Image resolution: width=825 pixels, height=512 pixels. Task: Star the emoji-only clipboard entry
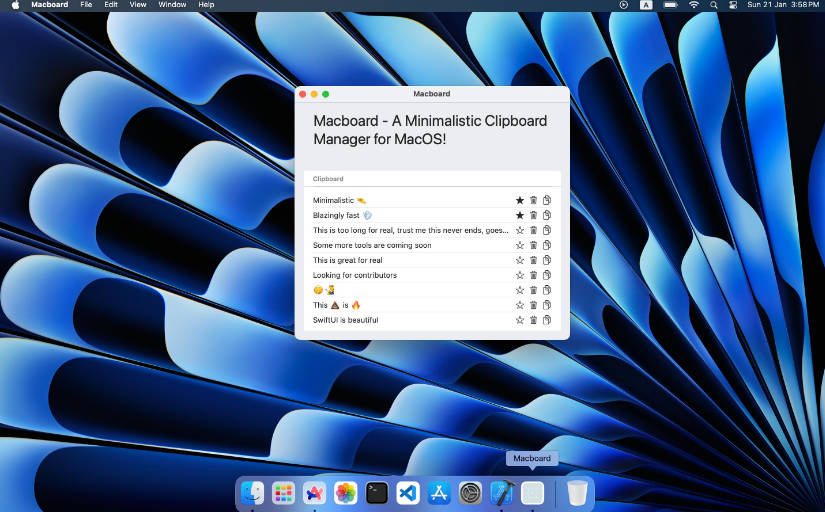tap(520, 290)
